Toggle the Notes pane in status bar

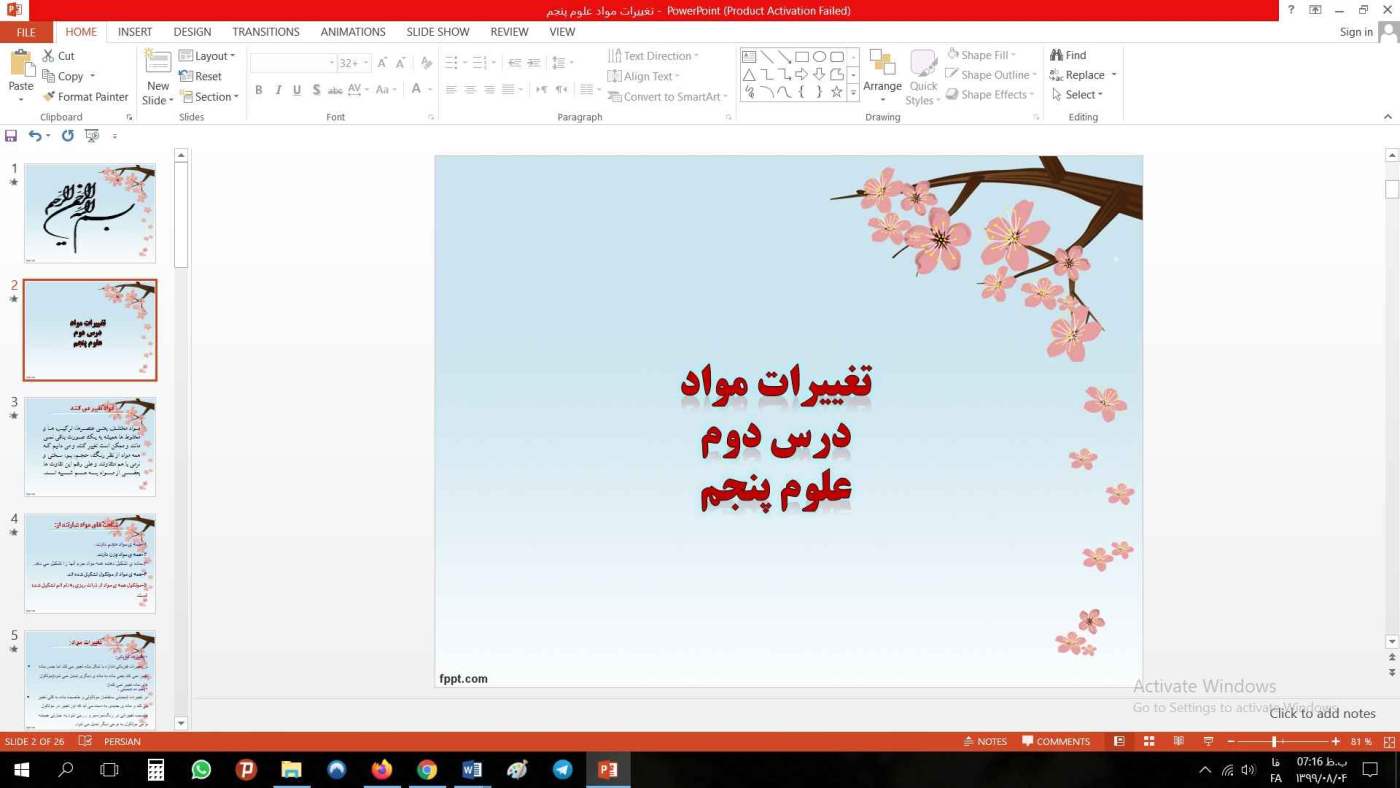pyautogui.click(x=985, y=741)
